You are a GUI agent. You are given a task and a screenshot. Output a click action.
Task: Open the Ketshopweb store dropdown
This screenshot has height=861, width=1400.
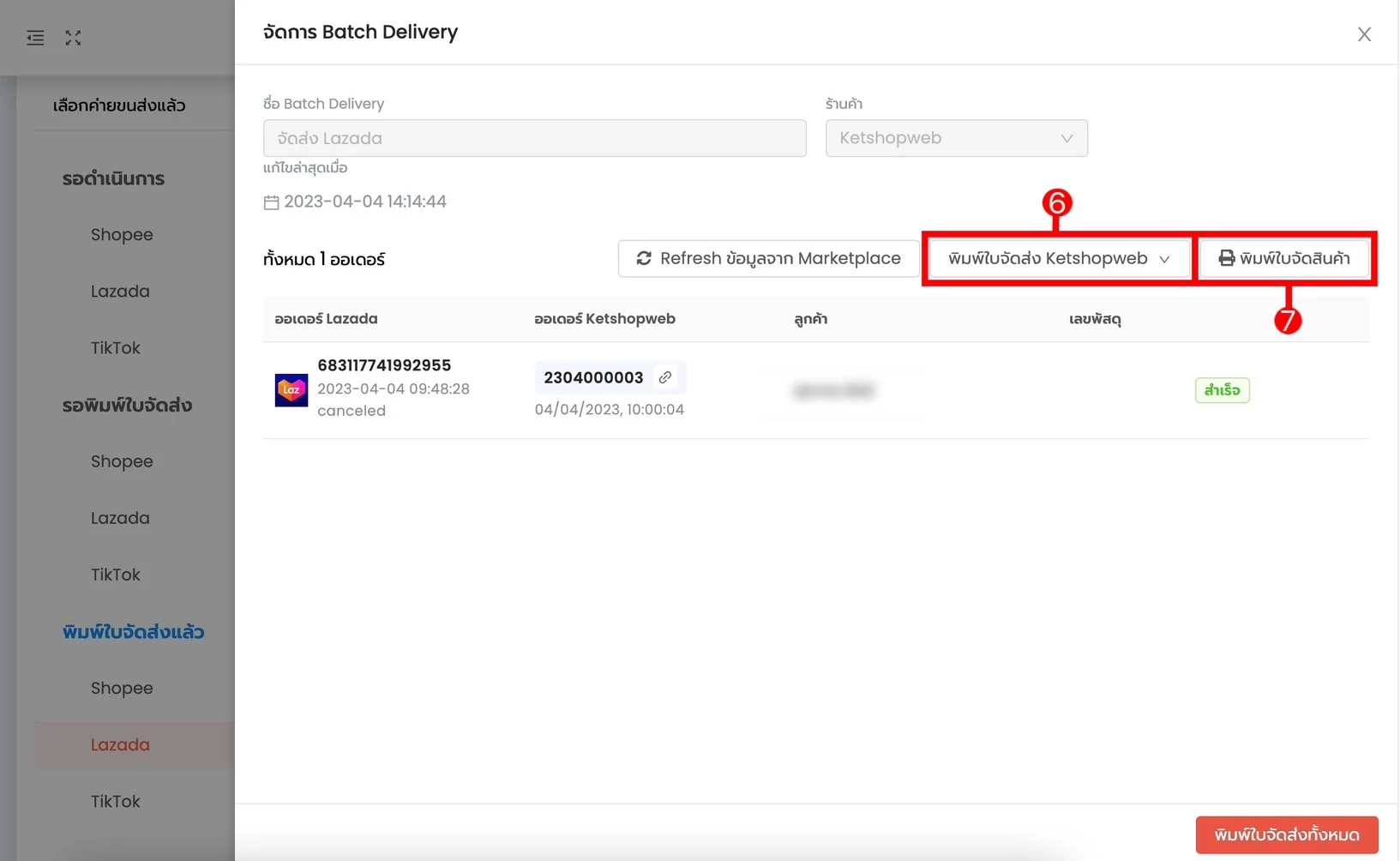[x=956, y=138]
